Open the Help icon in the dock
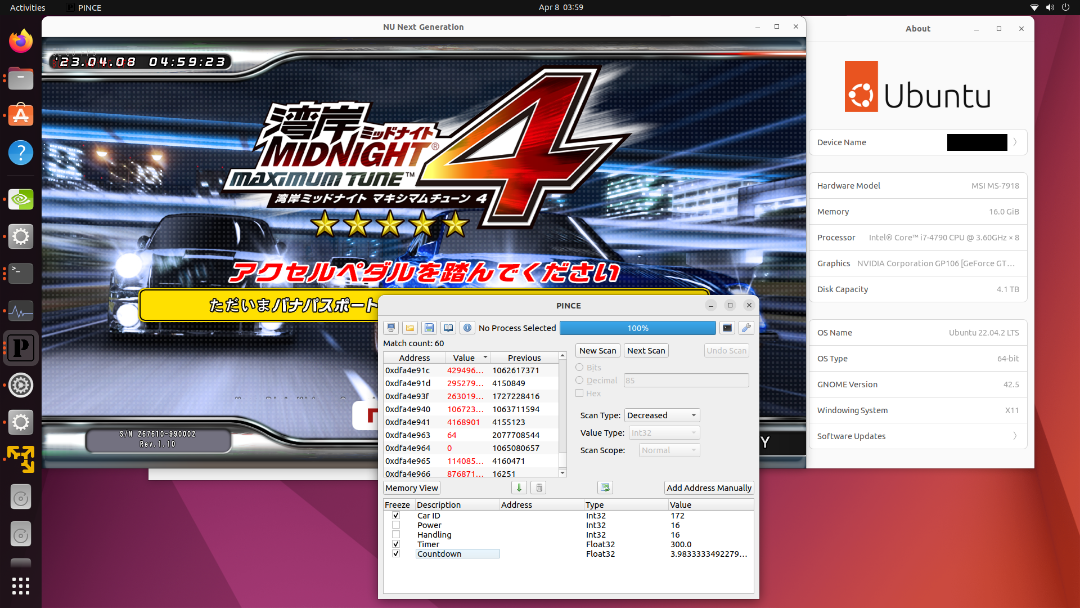 click(21, 153)
